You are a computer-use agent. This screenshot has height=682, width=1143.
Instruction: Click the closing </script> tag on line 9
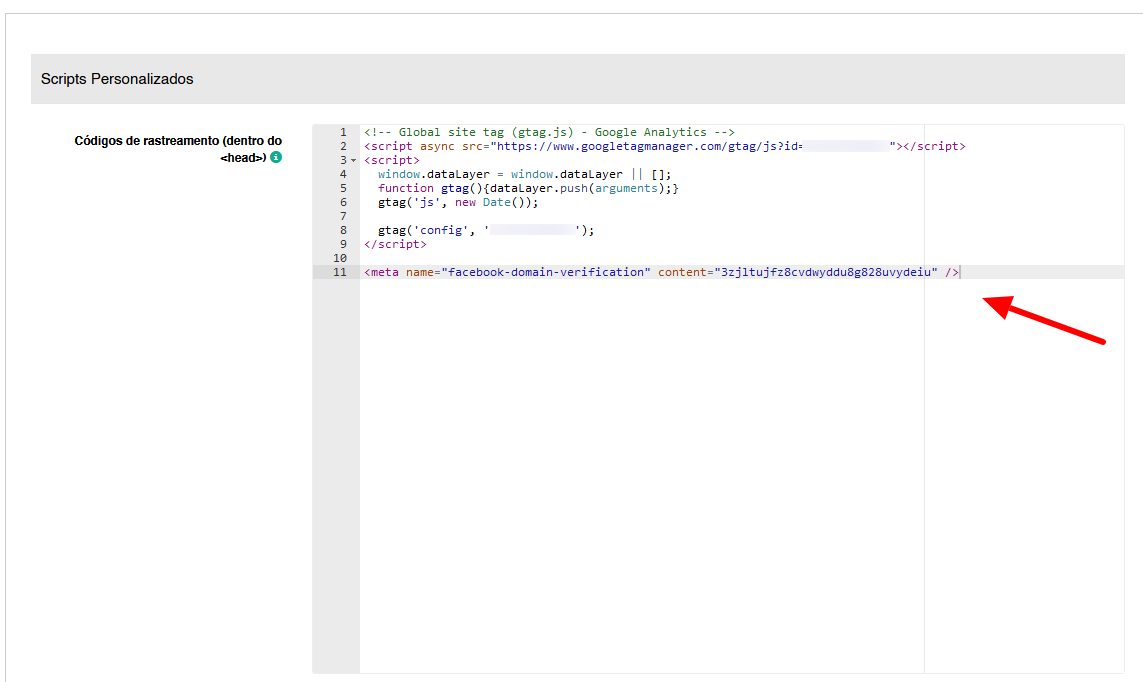click(x=395, y=244)
